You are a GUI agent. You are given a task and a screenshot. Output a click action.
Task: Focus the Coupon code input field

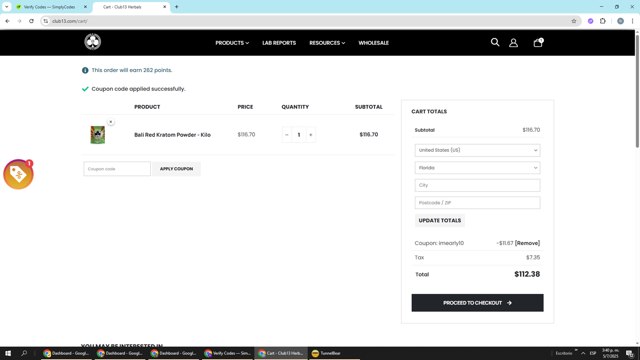(117, 169)
